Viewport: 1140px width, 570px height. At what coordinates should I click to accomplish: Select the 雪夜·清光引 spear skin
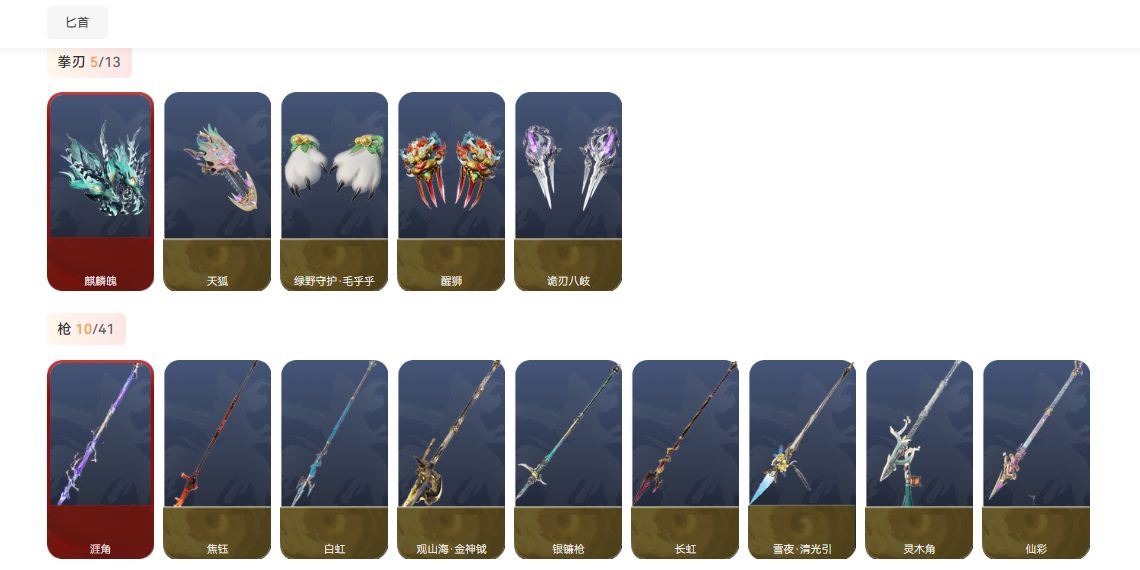[x=803, y=459]
